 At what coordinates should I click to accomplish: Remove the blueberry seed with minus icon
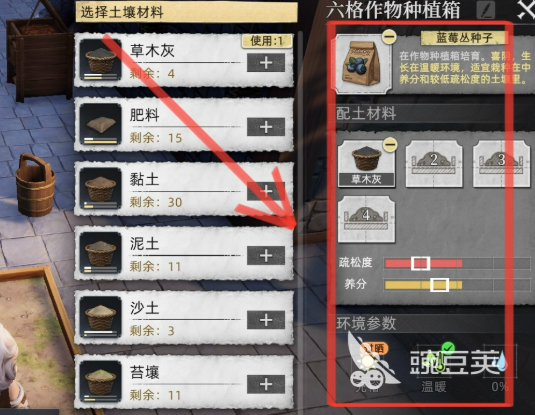pyautogui.click(x=389, y=36)
